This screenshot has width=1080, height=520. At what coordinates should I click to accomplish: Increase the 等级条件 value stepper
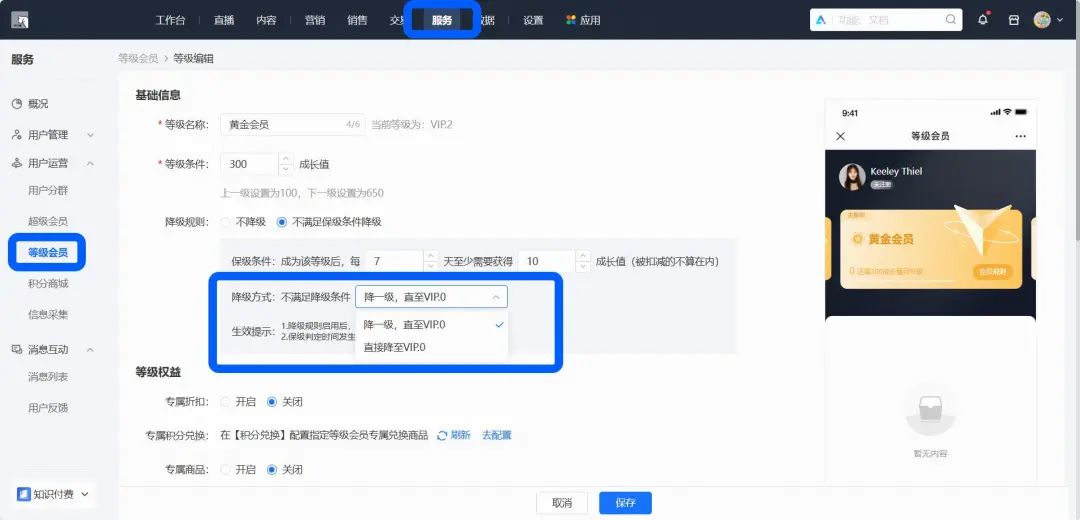(286, 159)
